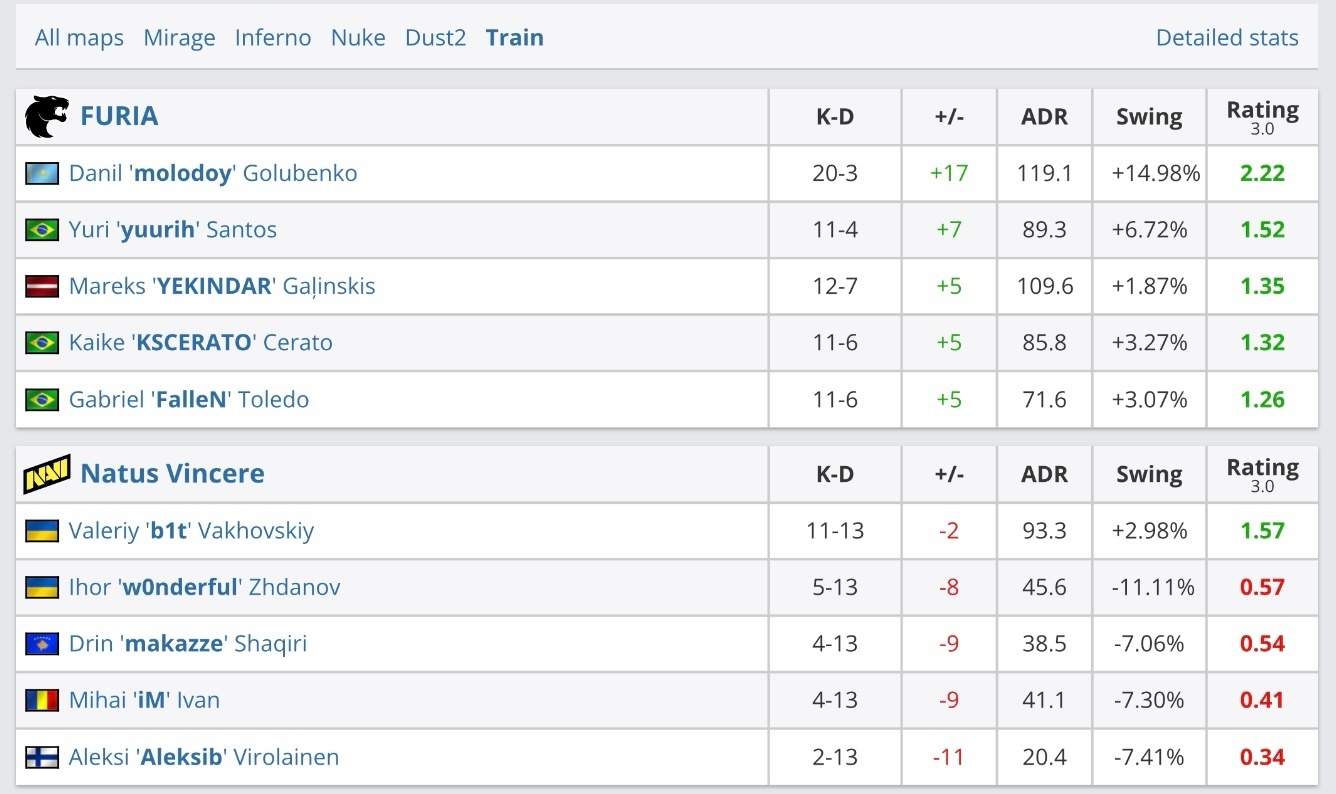
Task: Select the Mirage map tab
Action: tap(179, 38)
